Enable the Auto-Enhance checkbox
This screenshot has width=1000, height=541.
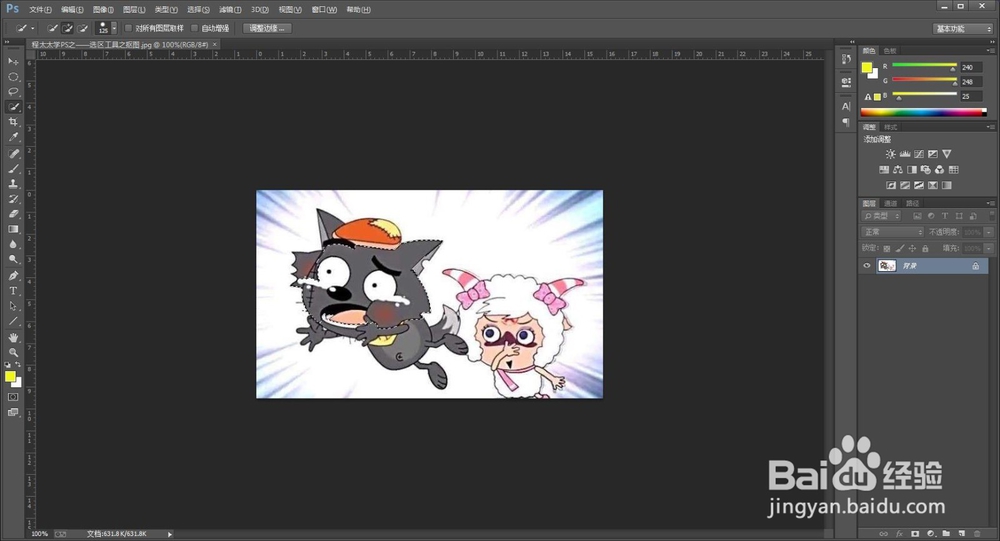point(195,28)
